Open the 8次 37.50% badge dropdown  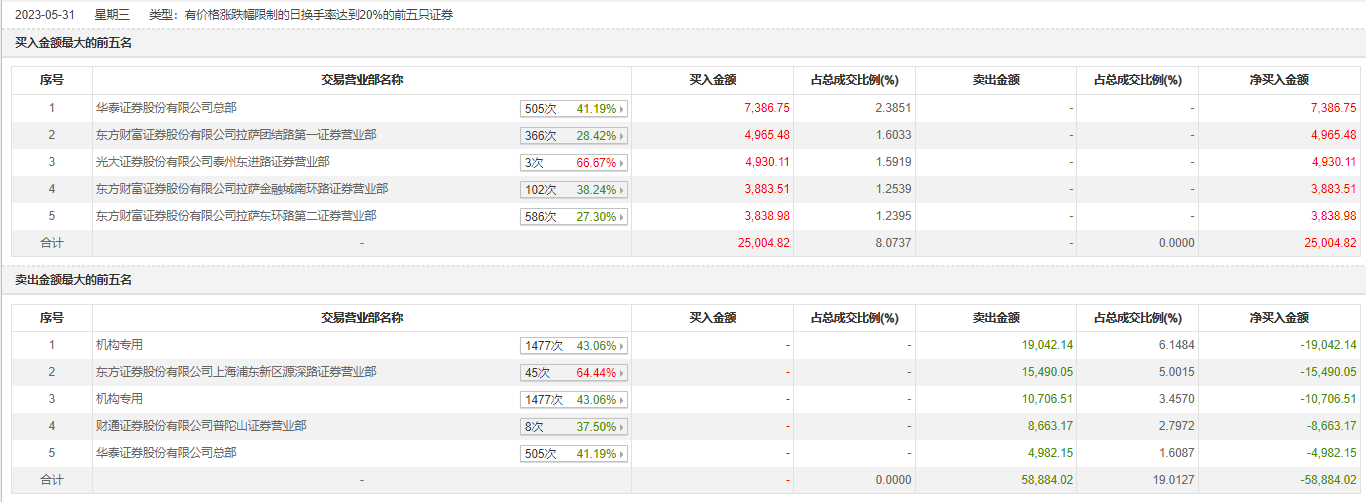click(x=574, y=427)
